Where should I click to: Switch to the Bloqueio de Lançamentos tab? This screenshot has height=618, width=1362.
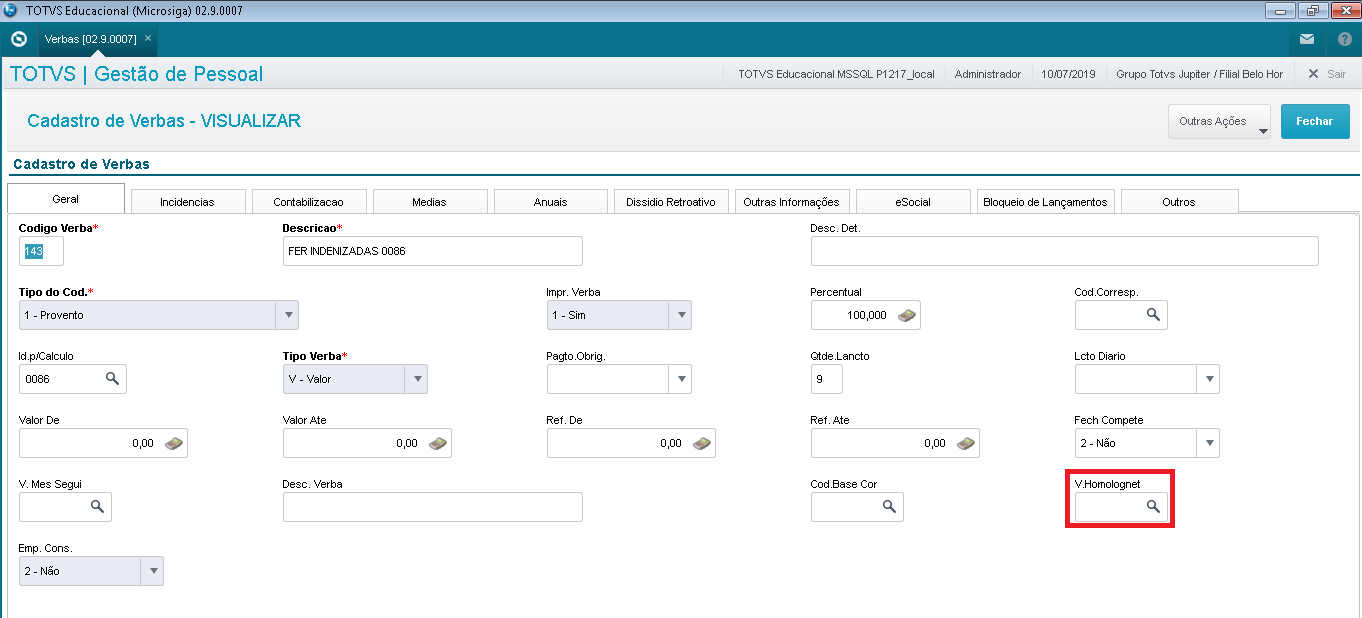(1045, 201)
